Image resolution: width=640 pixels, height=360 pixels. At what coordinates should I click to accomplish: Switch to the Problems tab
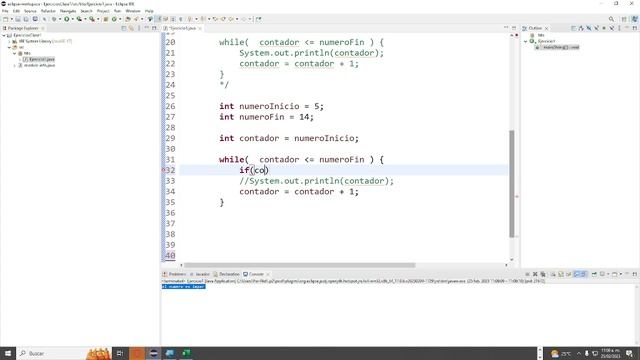pyautogui.click(x=174, y=274)
